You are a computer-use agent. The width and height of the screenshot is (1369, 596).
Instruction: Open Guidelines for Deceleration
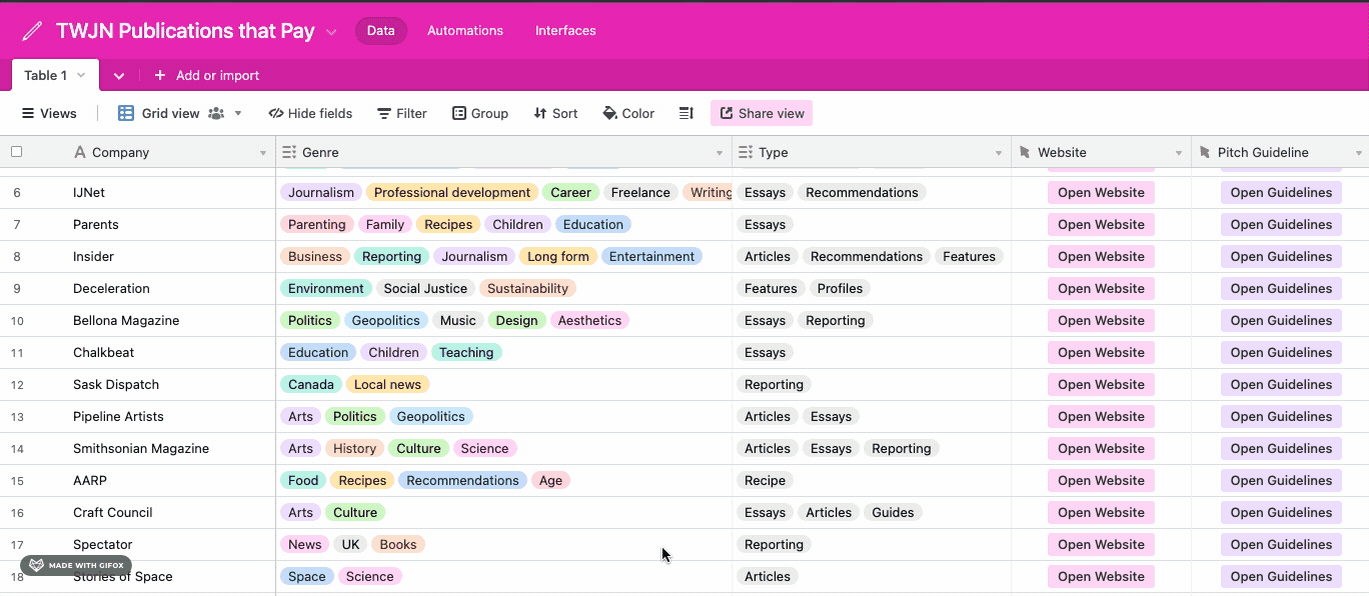(x=1281, y=288)
